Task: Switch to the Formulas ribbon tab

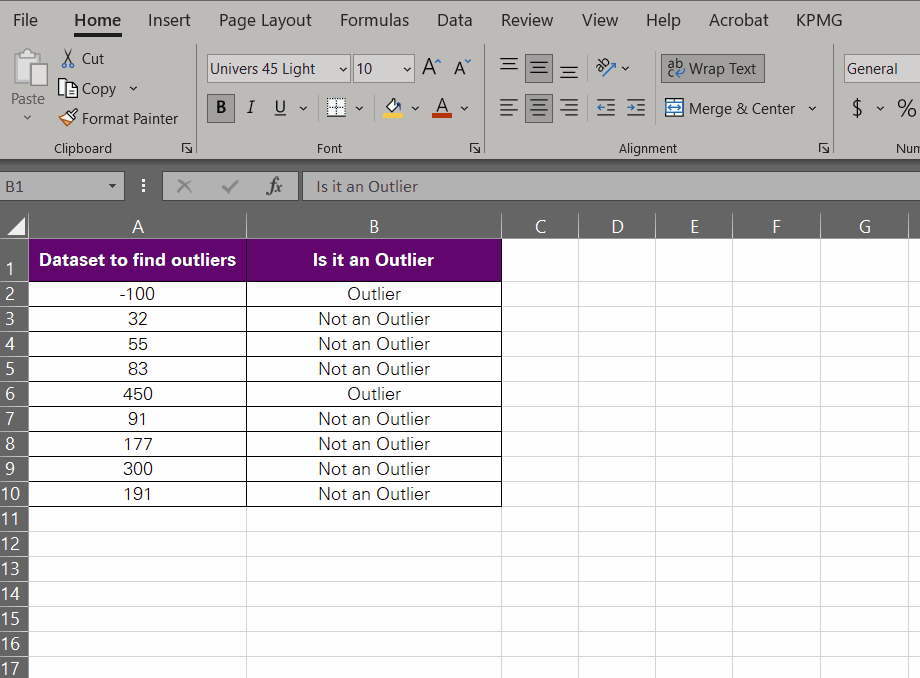Action: (374, 20)
